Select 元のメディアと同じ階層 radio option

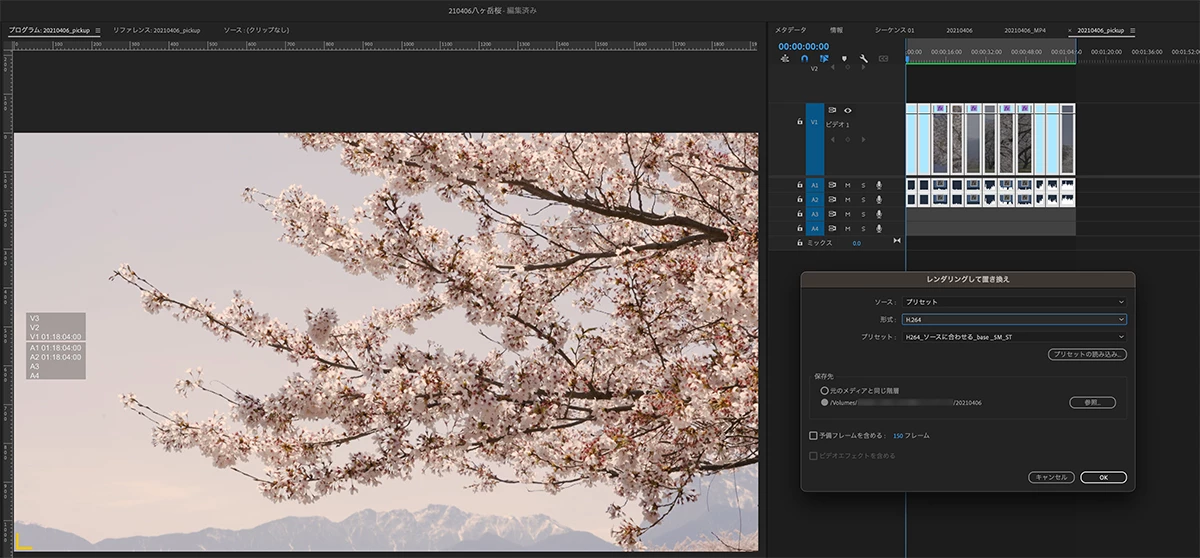coord(825,390)
